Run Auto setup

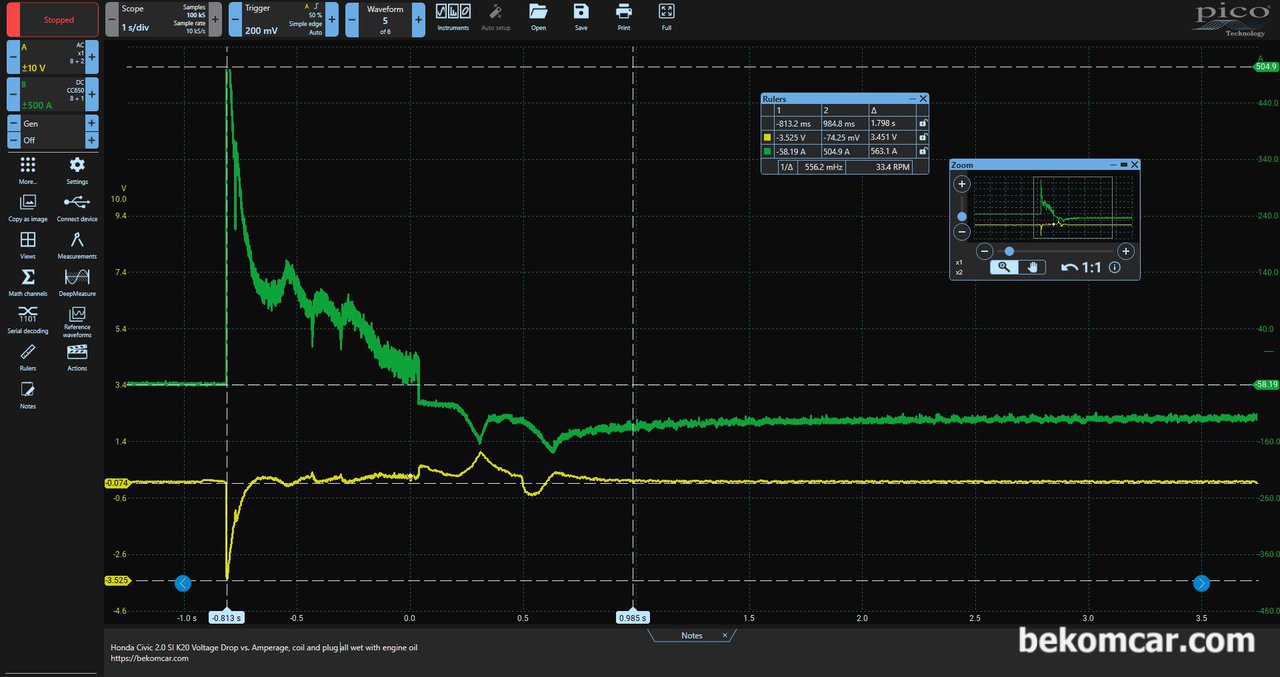(x=495, y=17)
